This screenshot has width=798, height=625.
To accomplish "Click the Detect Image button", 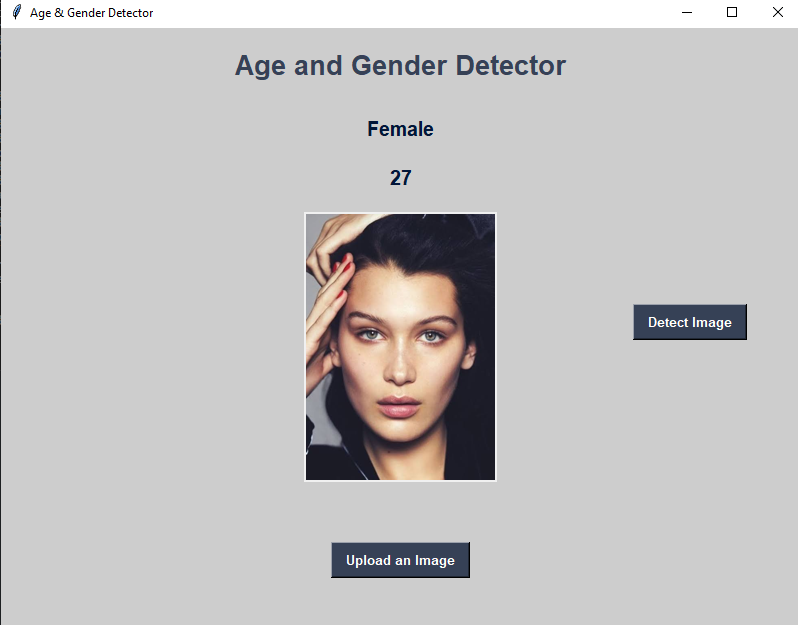I will tap(690, 322).
